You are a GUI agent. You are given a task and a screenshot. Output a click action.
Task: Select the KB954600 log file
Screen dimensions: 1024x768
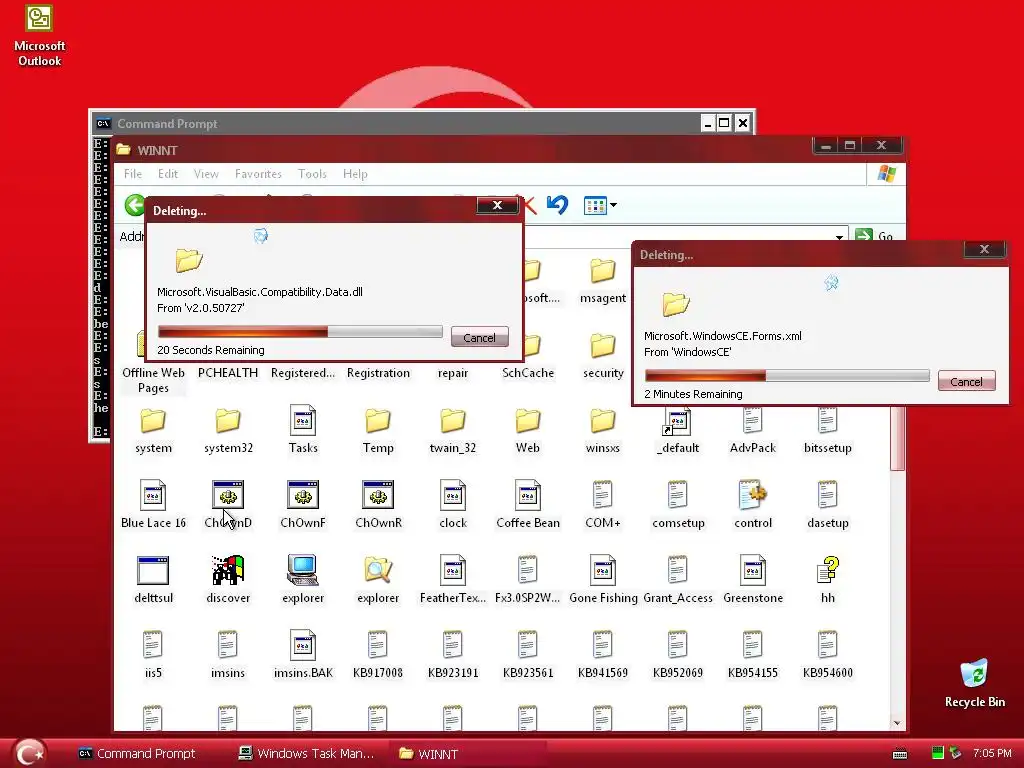point(827,645)
